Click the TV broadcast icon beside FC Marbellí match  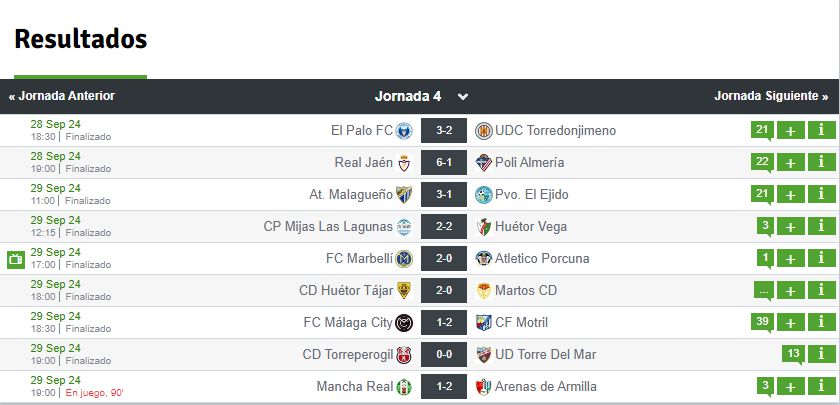coord(16,259)
